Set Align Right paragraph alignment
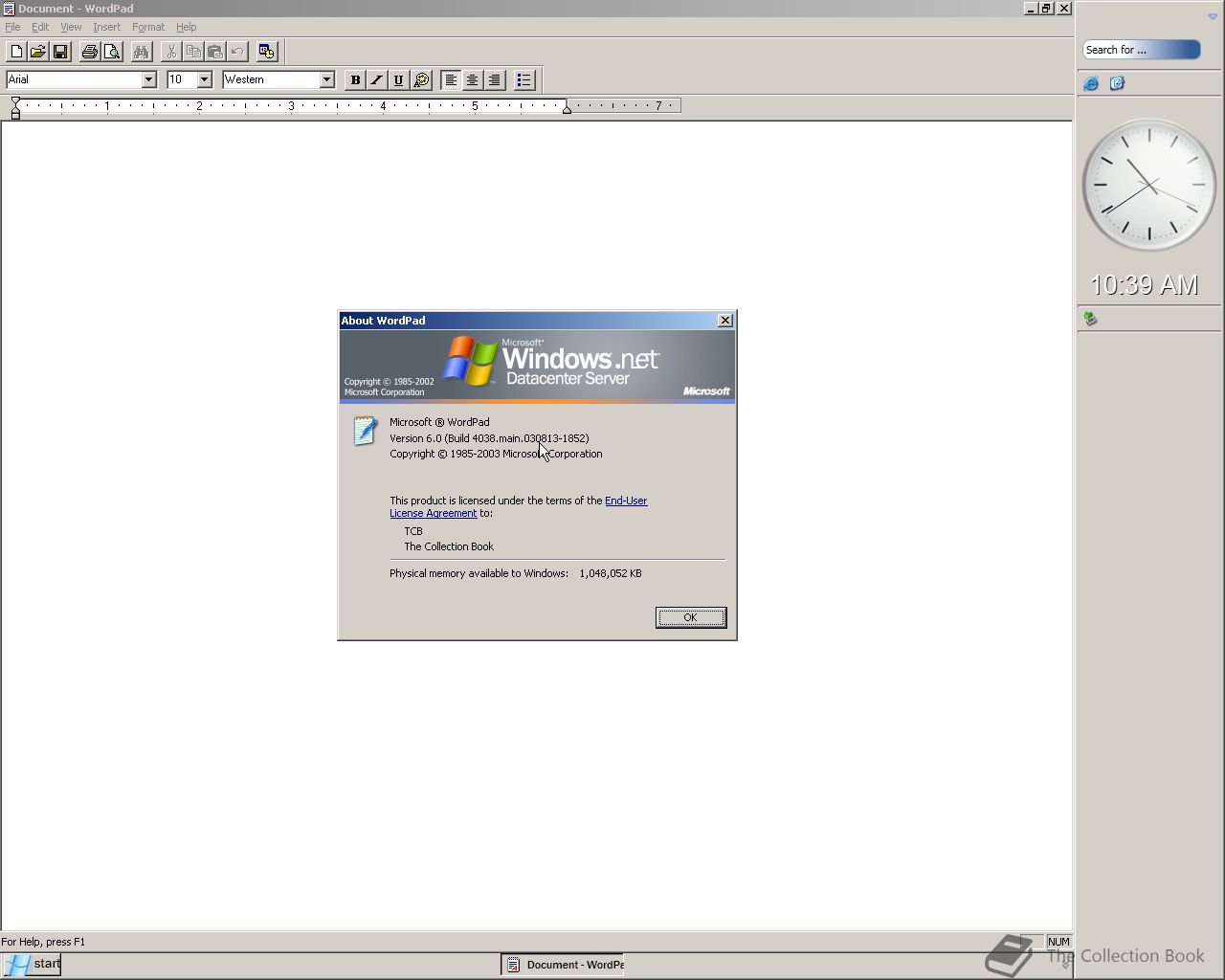Screen dimensions: 1225x980 tap(495, 80)
